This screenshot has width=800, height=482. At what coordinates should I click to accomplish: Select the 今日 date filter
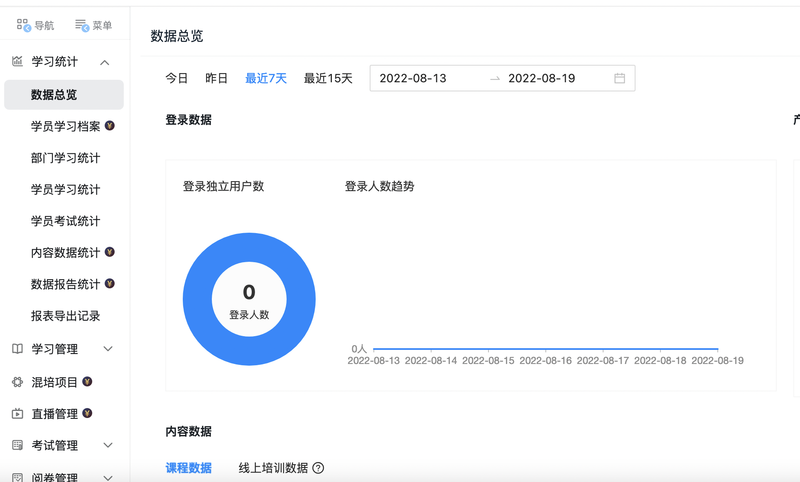177,79
